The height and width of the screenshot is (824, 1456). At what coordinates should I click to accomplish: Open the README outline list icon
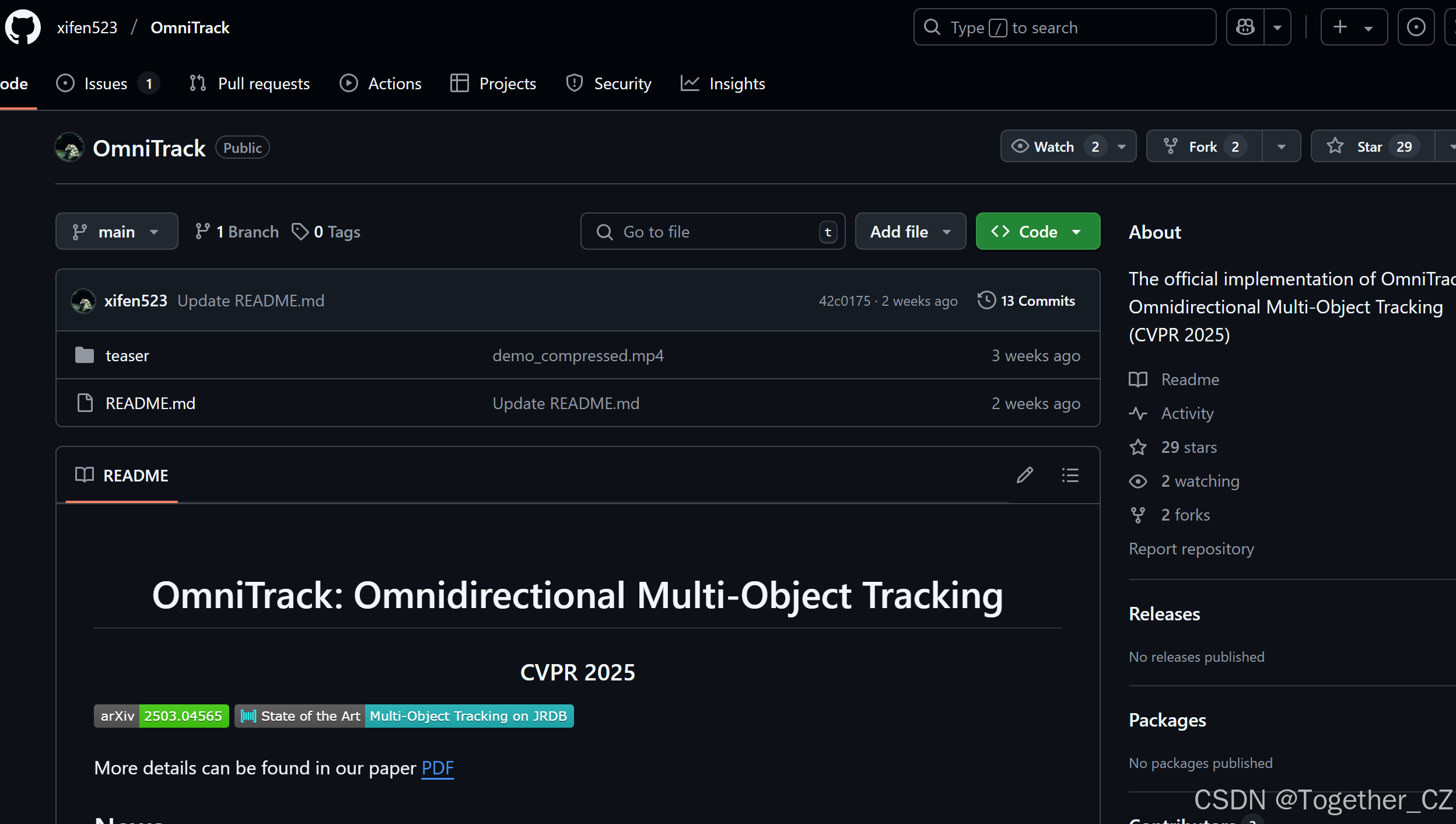1070,475
